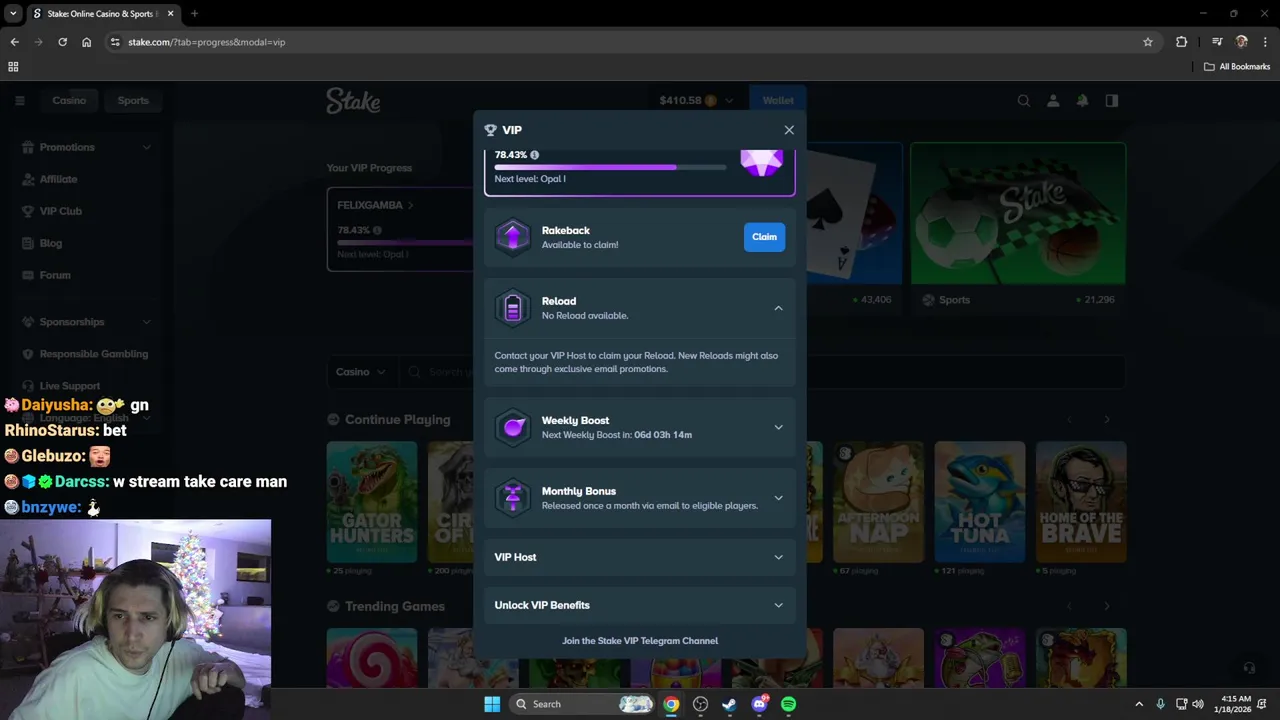Open the Casino filter dropdown
The width and height of the screenshot is (1280, 720).
[360, 372]
